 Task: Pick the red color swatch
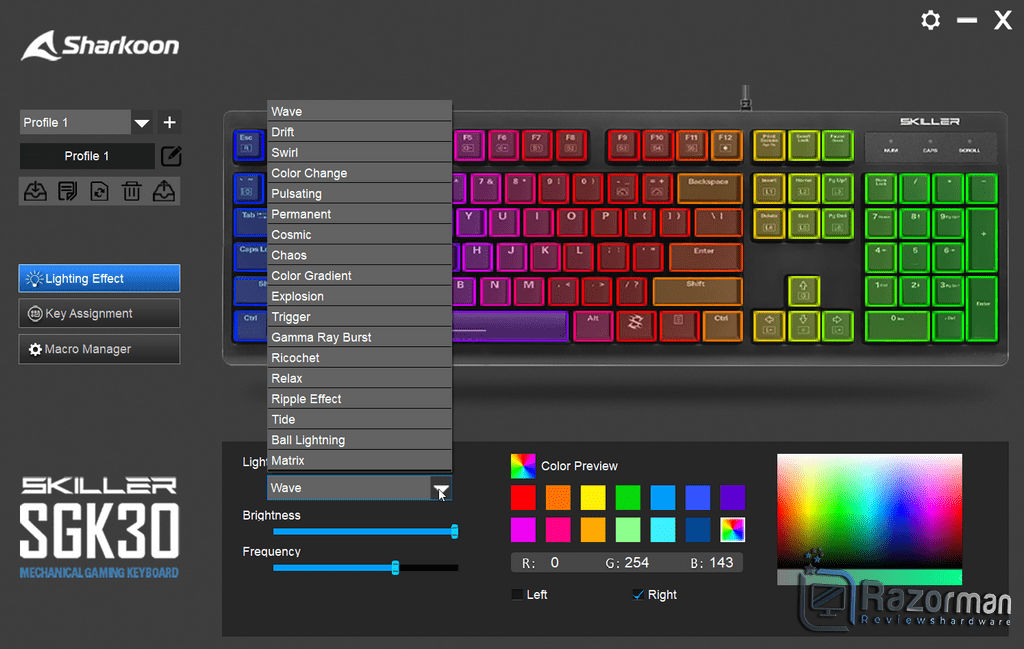(x=523, y=498)
